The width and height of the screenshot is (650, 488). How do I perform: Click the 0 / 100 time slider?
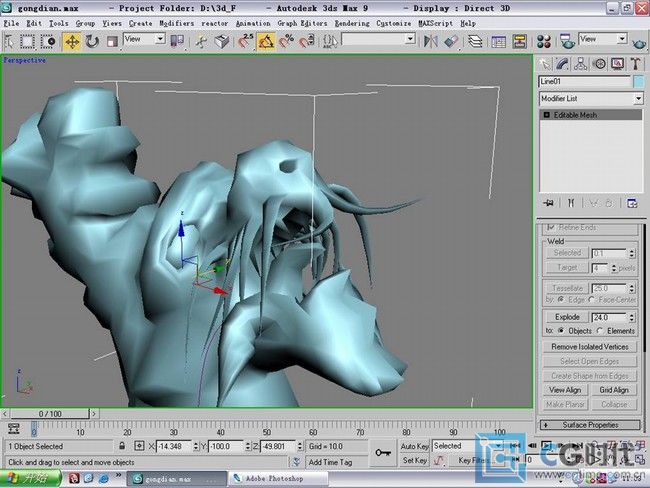coord(50,414)
